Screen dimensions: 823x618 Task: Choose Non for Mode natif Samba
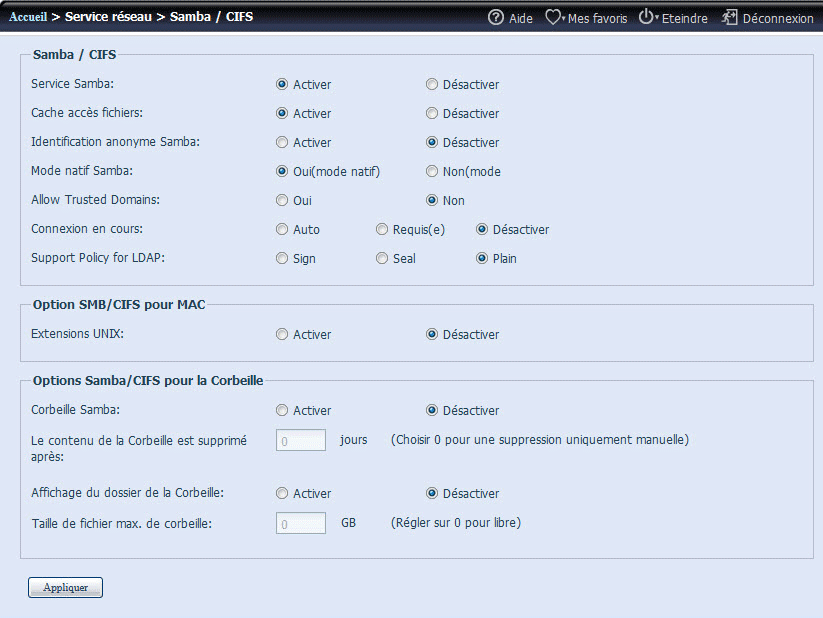[432, 172]
